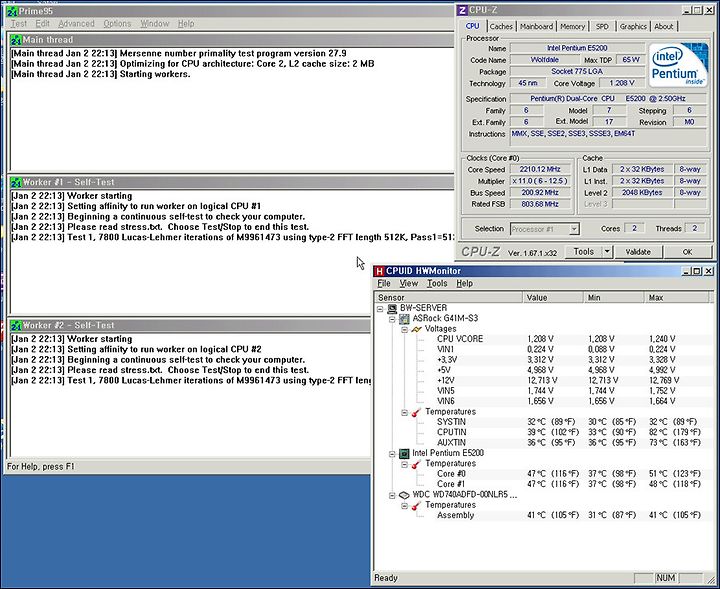Viewport: 720px width, 589px height.
Task: Click the Voltages lightning icon
Action: (416, 329)
